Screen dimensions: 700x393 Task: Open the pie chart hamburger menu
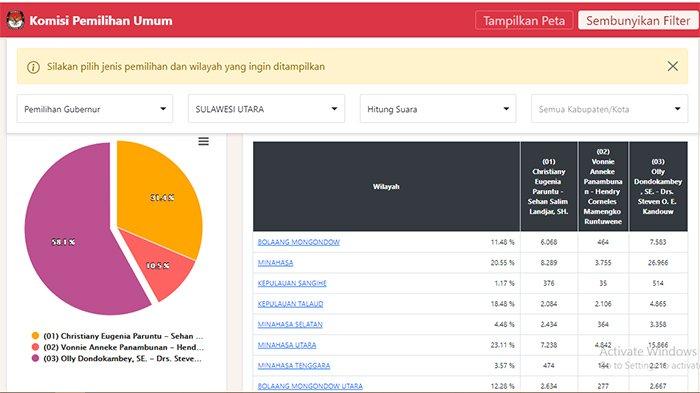point(204,142)
